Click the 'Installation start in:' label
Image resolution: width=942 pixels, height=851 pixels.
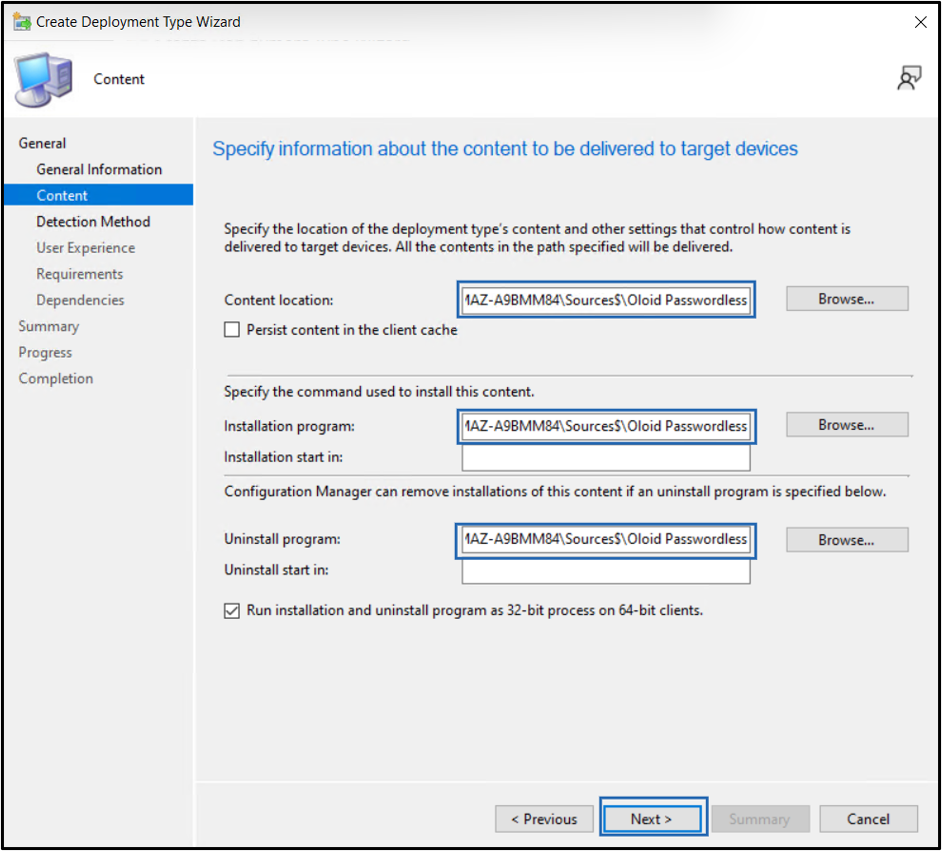283,457
